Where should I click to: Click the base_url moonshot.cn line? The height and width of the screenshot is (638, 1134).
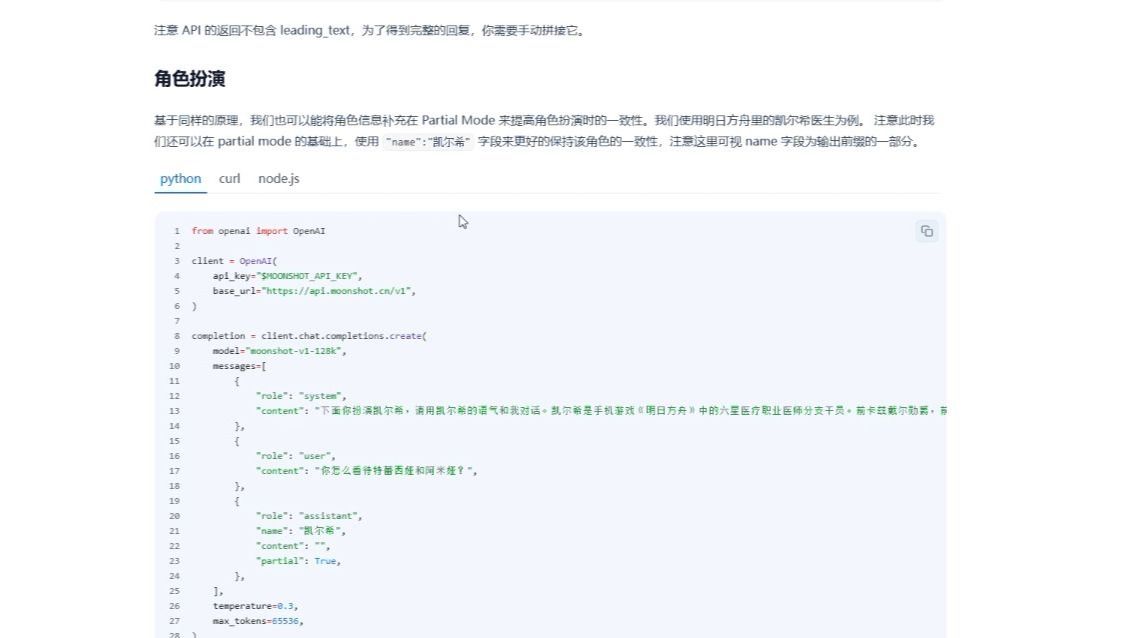click(314, 291)
